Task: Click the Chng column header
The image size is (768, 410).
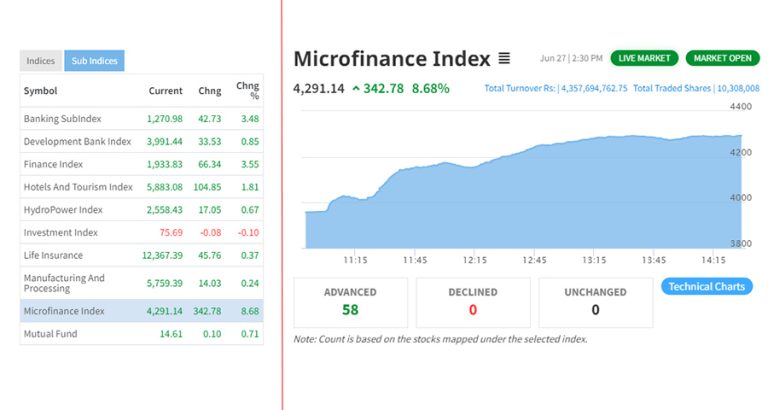Action: 210,91
